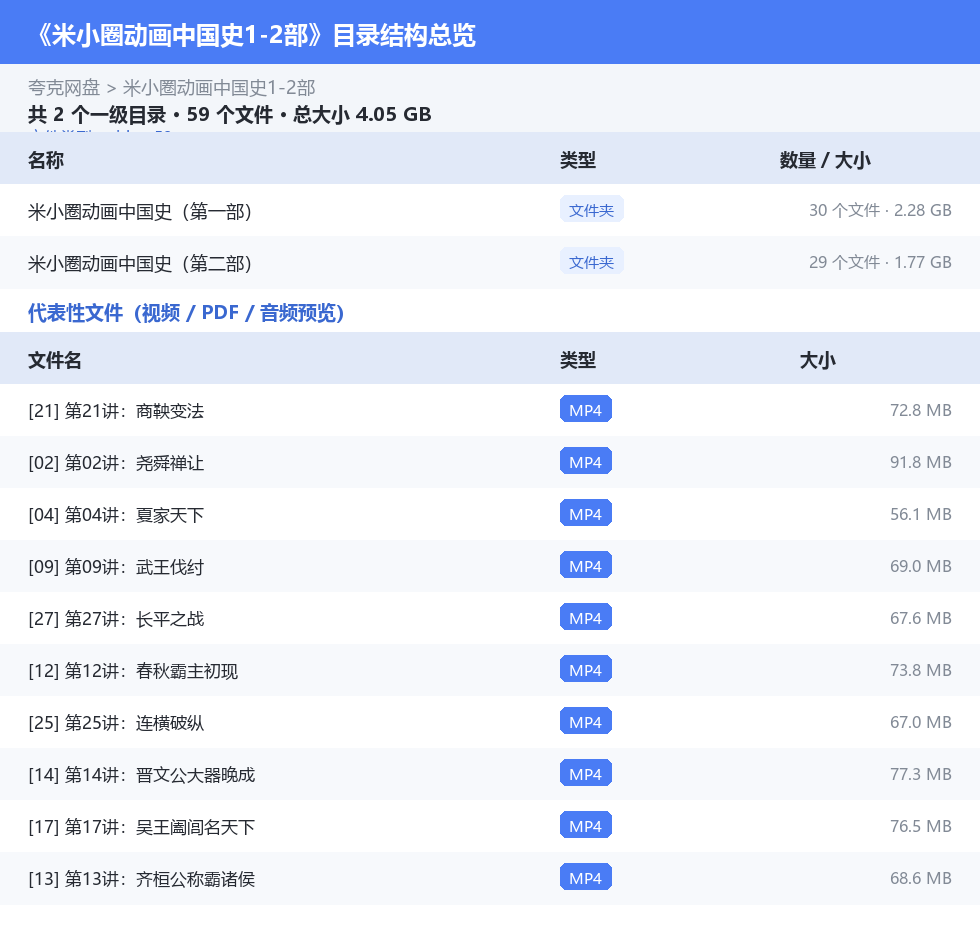The width and height of the screenshot is (980, 936).
Task: Select the 91.8 MB size value
Action: click(x=921, y=462)
